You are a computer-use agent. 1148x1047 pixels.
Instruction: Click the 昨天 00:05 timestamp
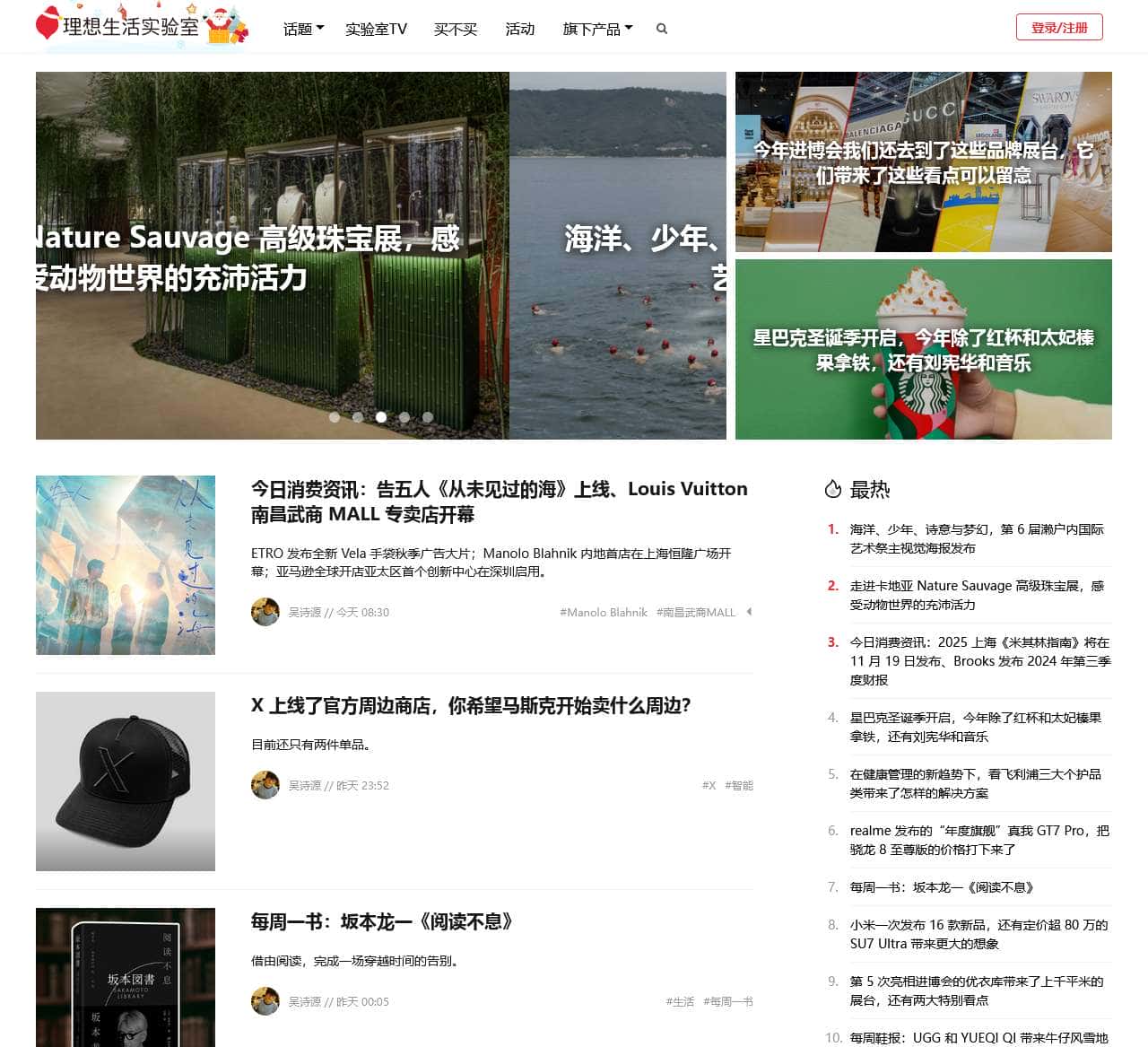pyautogui.click(x=362, y=1002)
